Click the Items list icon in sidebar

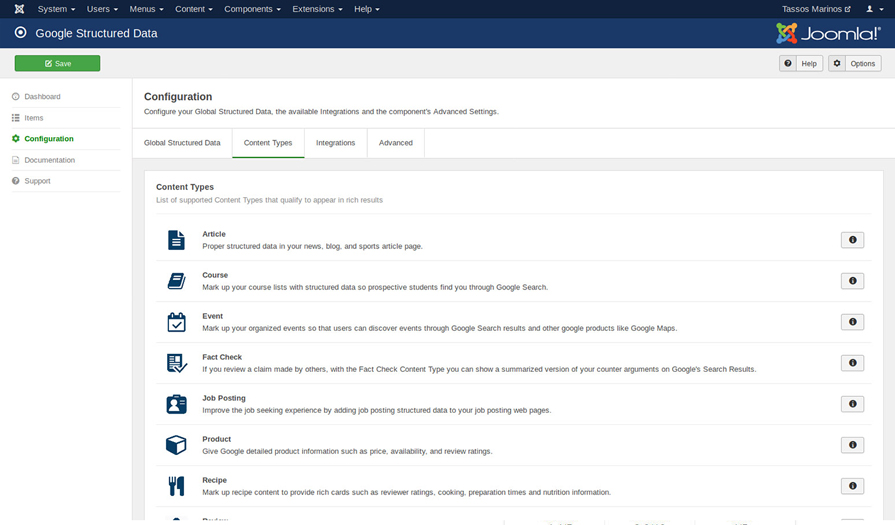pos(15,118)
